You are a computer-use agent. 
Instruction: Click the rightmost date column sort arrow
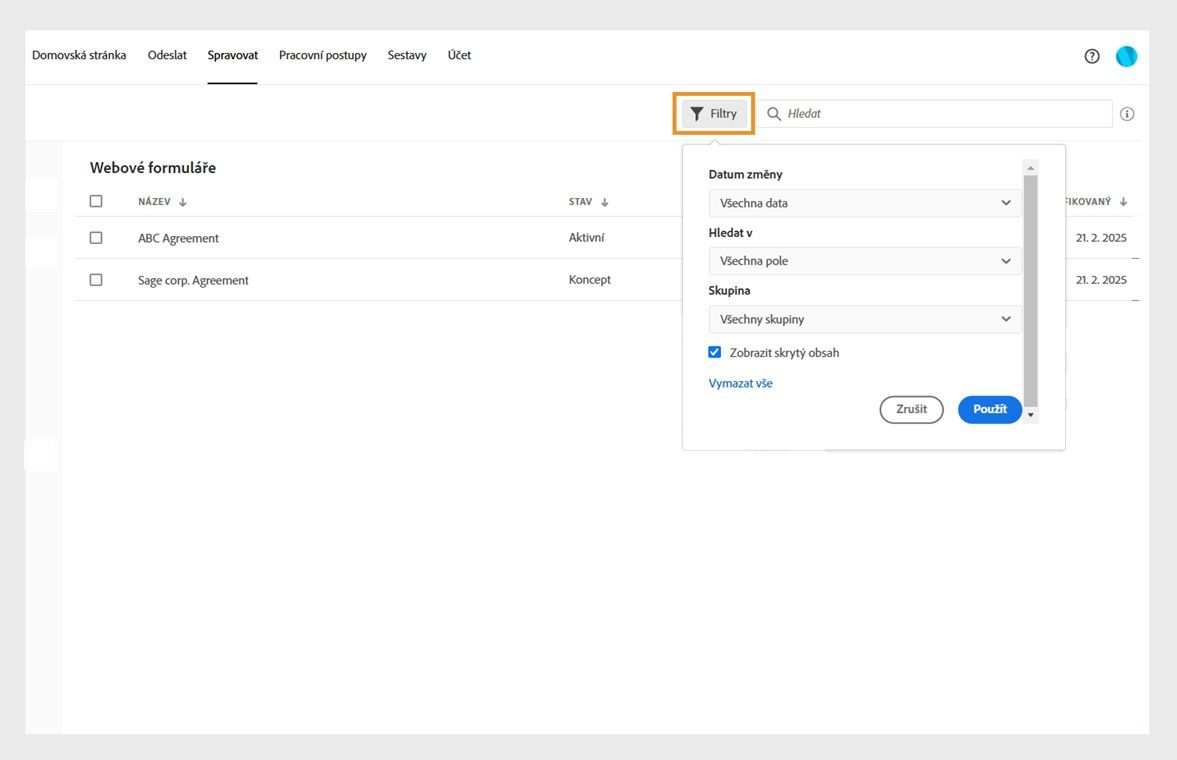1124,202
